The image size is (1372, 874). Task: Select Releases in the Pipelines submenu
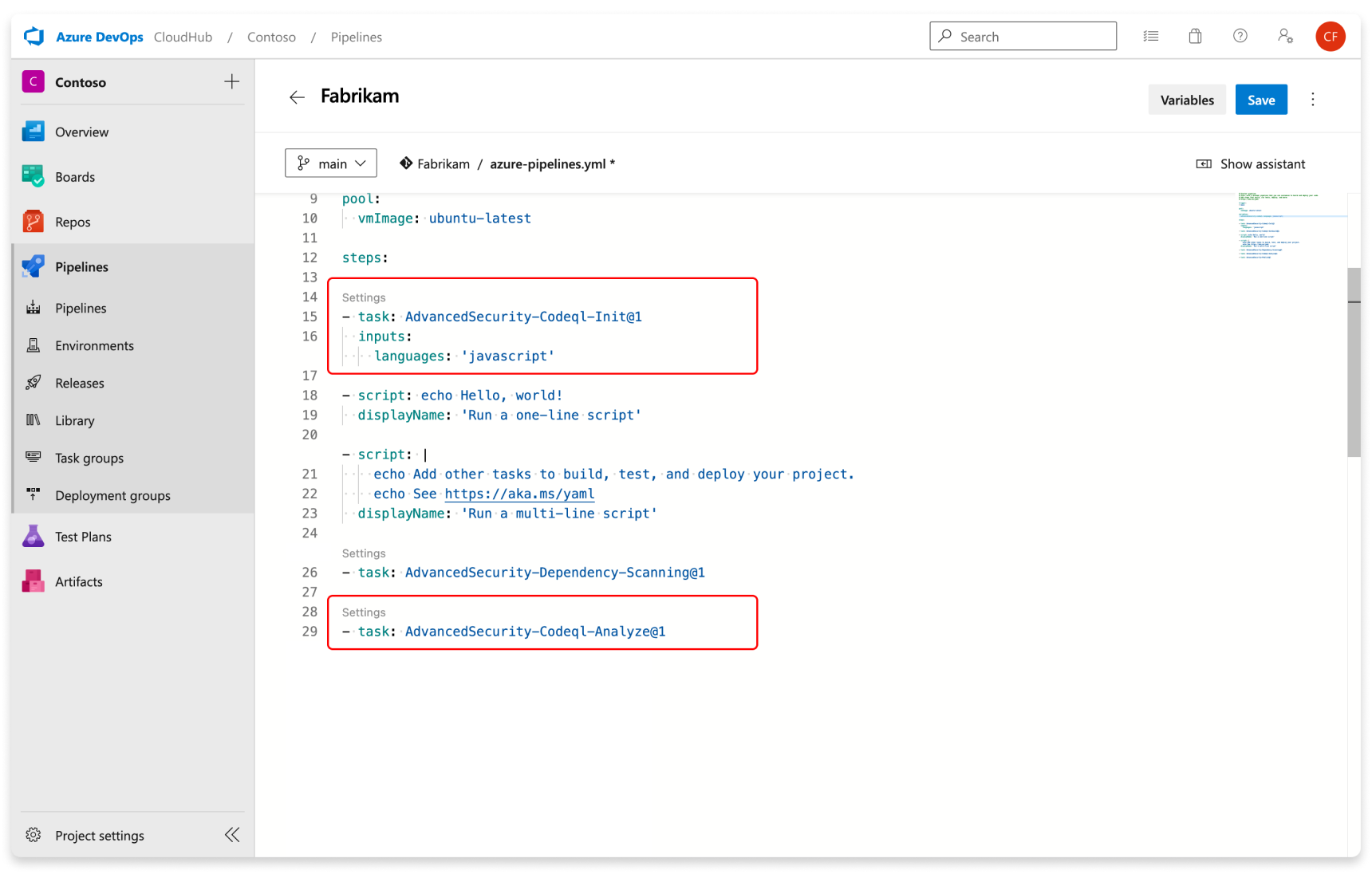point(79,383)
